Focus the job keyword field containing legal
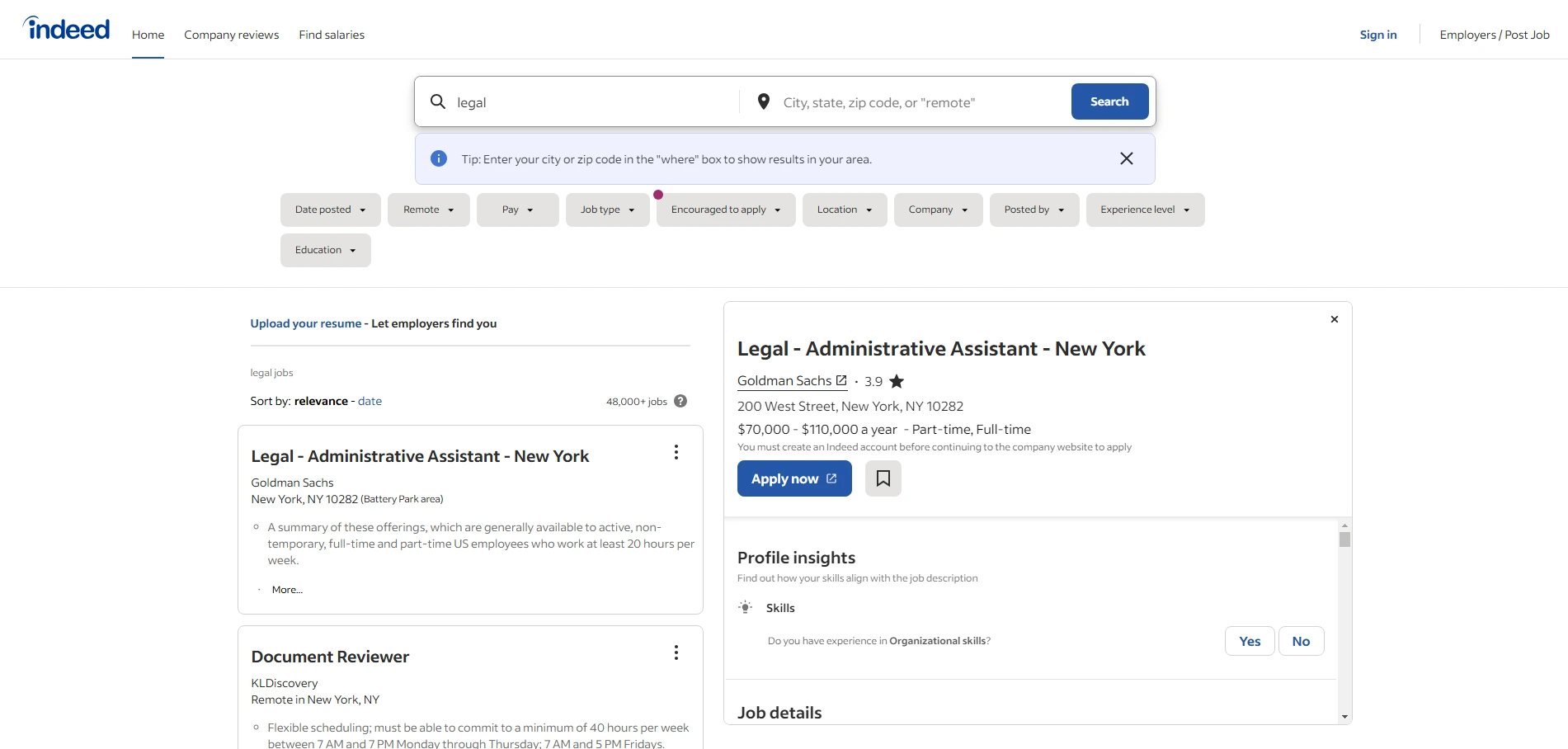 [594, 102]
